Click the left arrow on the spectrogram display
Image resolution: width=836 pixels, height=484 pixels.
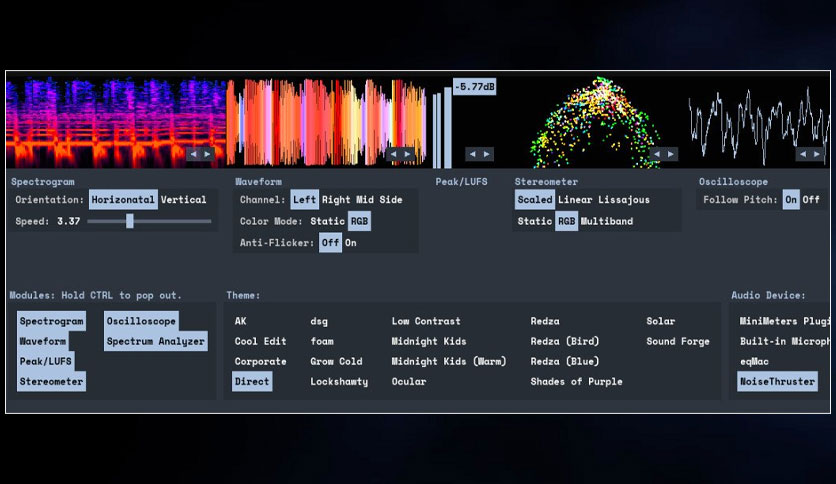(194, 154)
